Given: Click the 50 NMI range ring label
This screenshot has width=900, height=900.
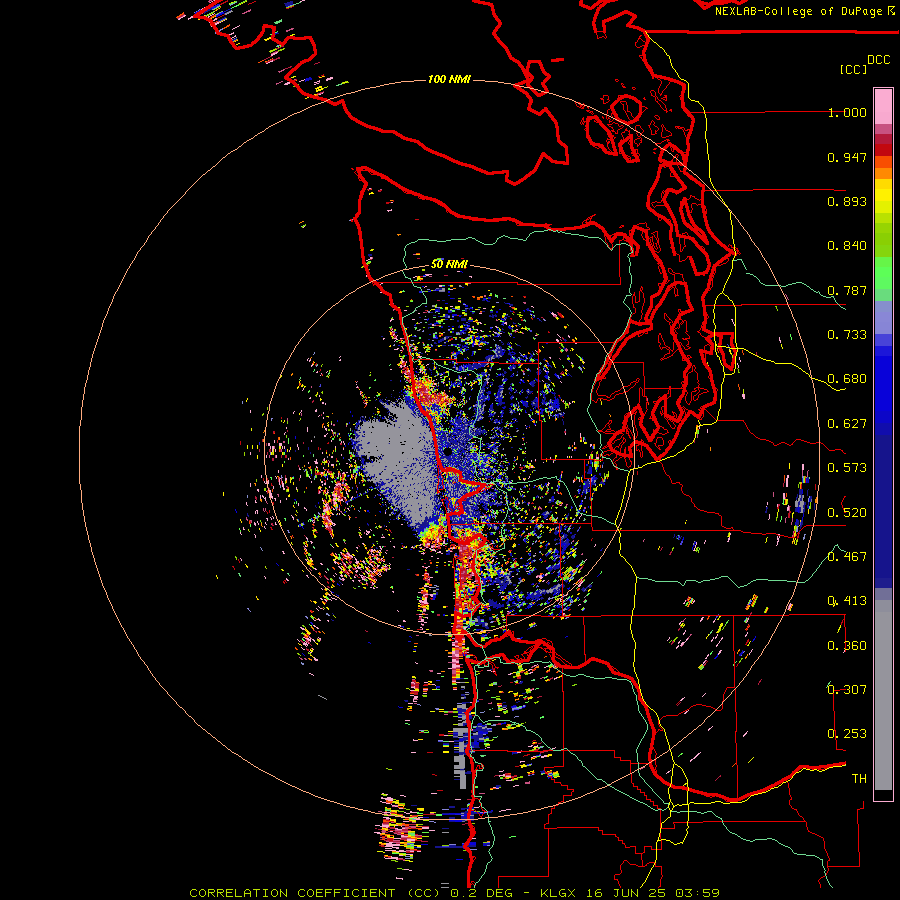Looking at the screenshot, I should point(449,264).
